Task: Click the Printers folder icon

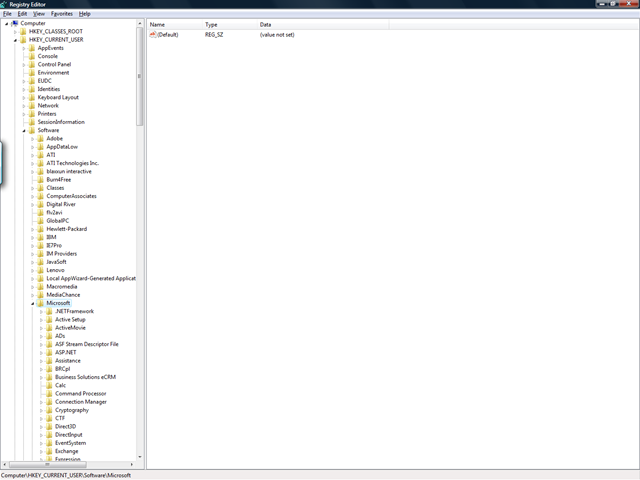Action: point(32,114)
